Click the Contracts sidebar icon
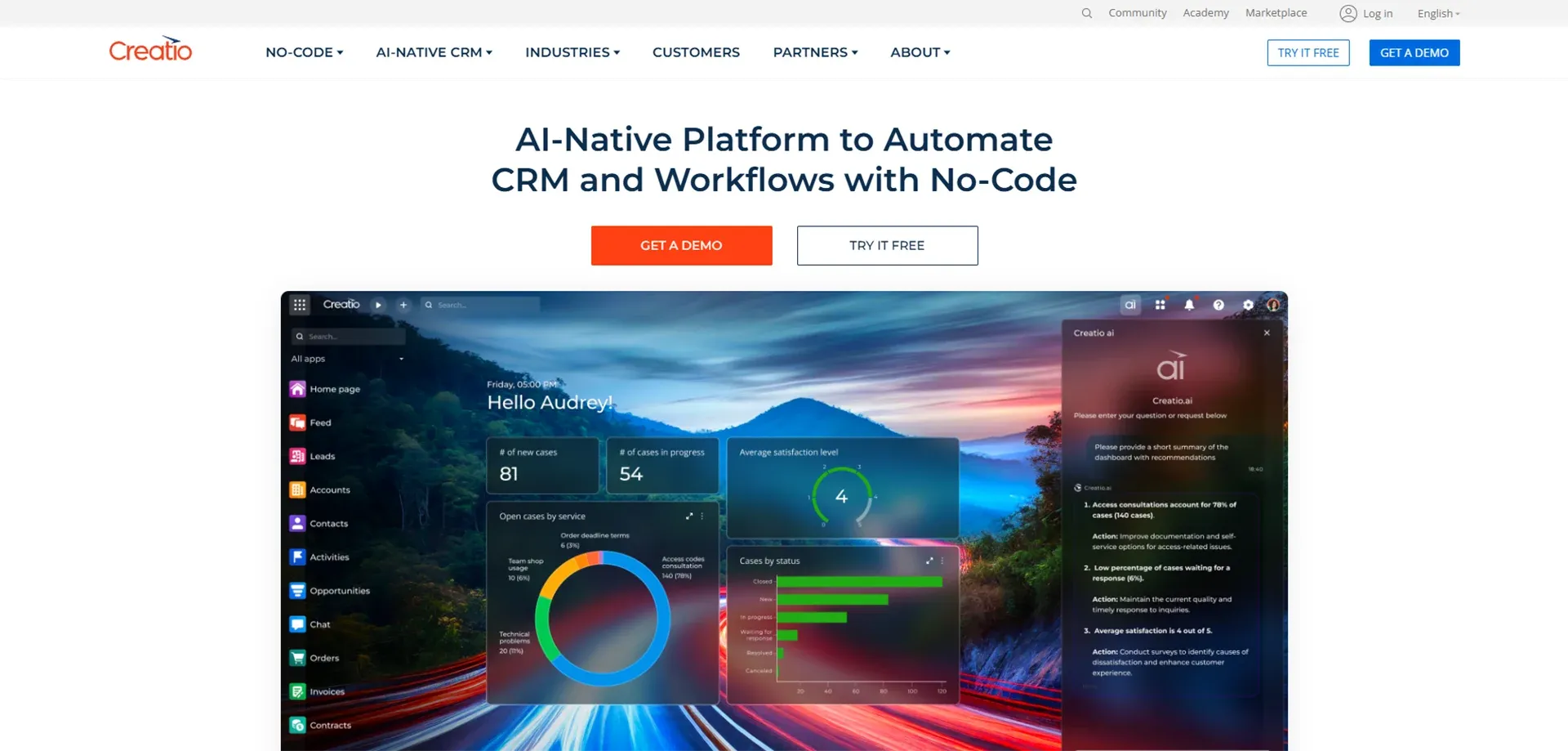The image size is (1568, 751). 297,725
